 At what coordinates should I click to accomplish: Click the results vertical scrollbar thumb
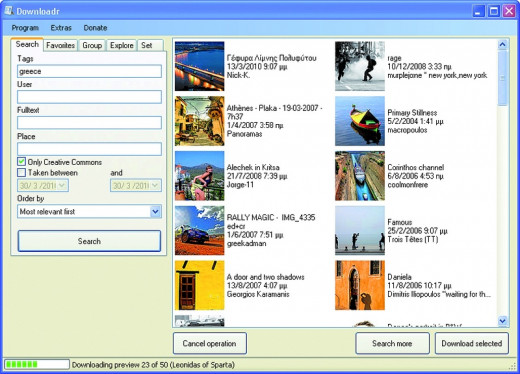click(503, 78)
